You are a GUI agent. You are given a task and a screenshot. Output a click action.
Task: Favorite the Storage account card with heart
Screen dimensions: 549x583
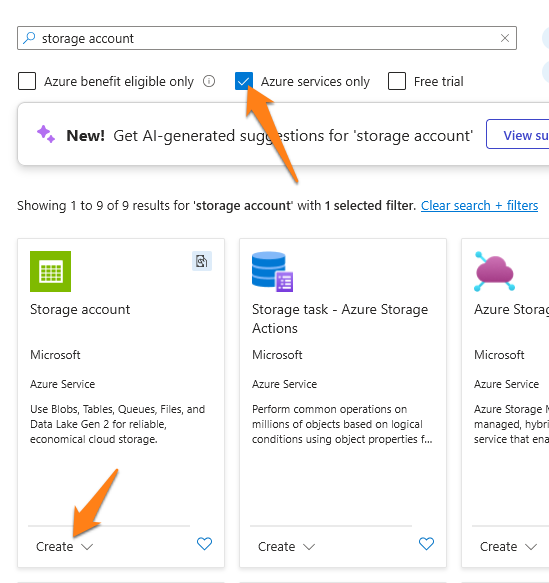coord(204,544)
